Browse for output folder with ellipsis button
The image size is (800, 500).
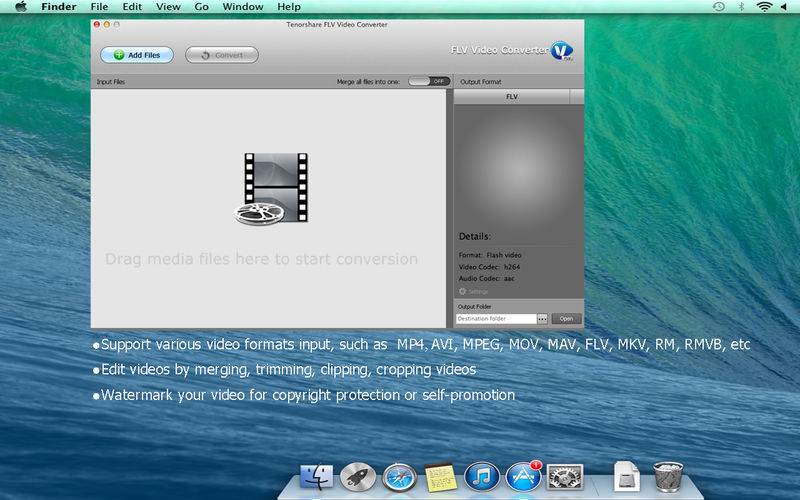tap(542, 319)
